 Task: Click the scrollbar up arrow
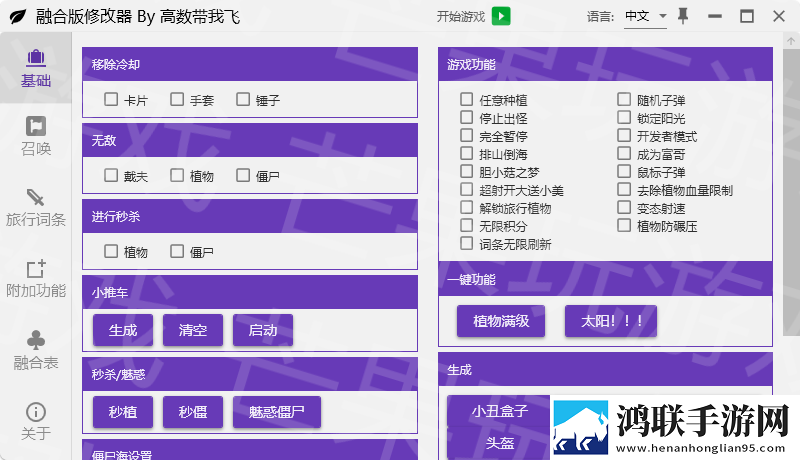791,41
